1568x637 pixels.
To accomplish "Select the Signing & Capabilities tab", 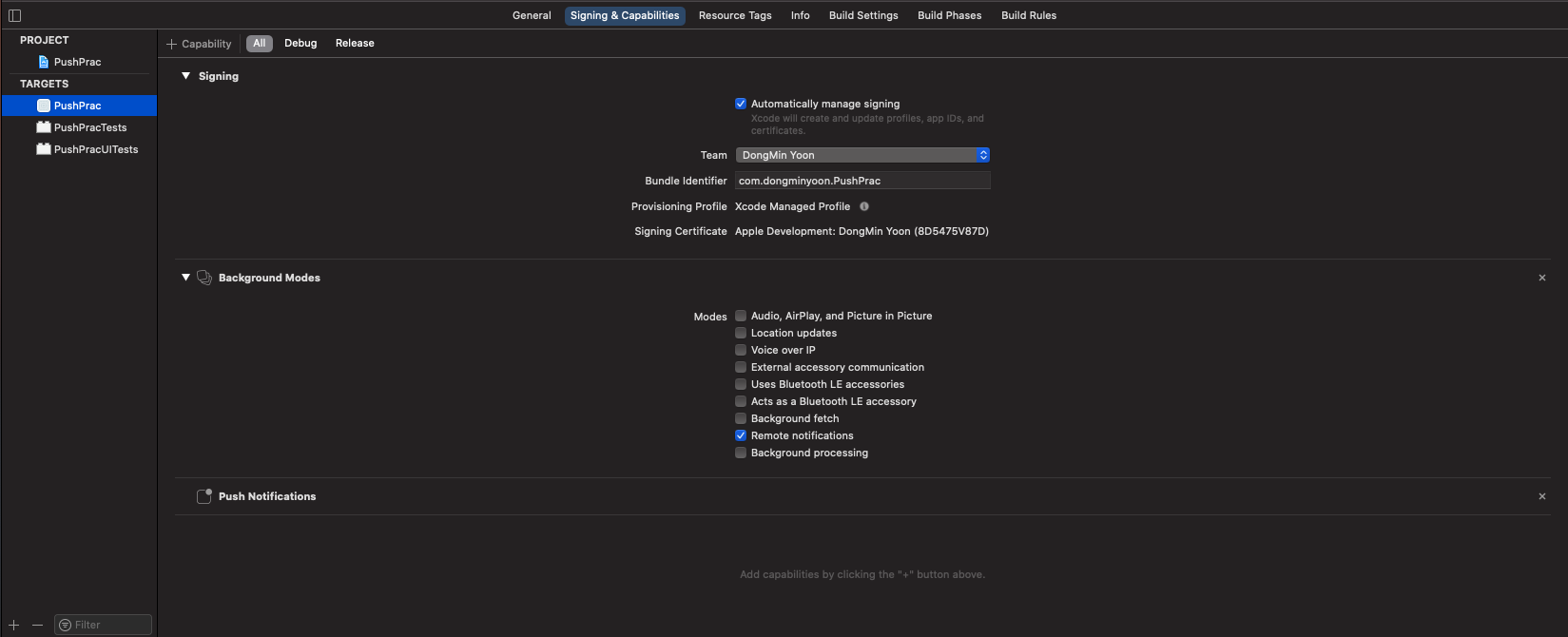I will pos(625,15).
